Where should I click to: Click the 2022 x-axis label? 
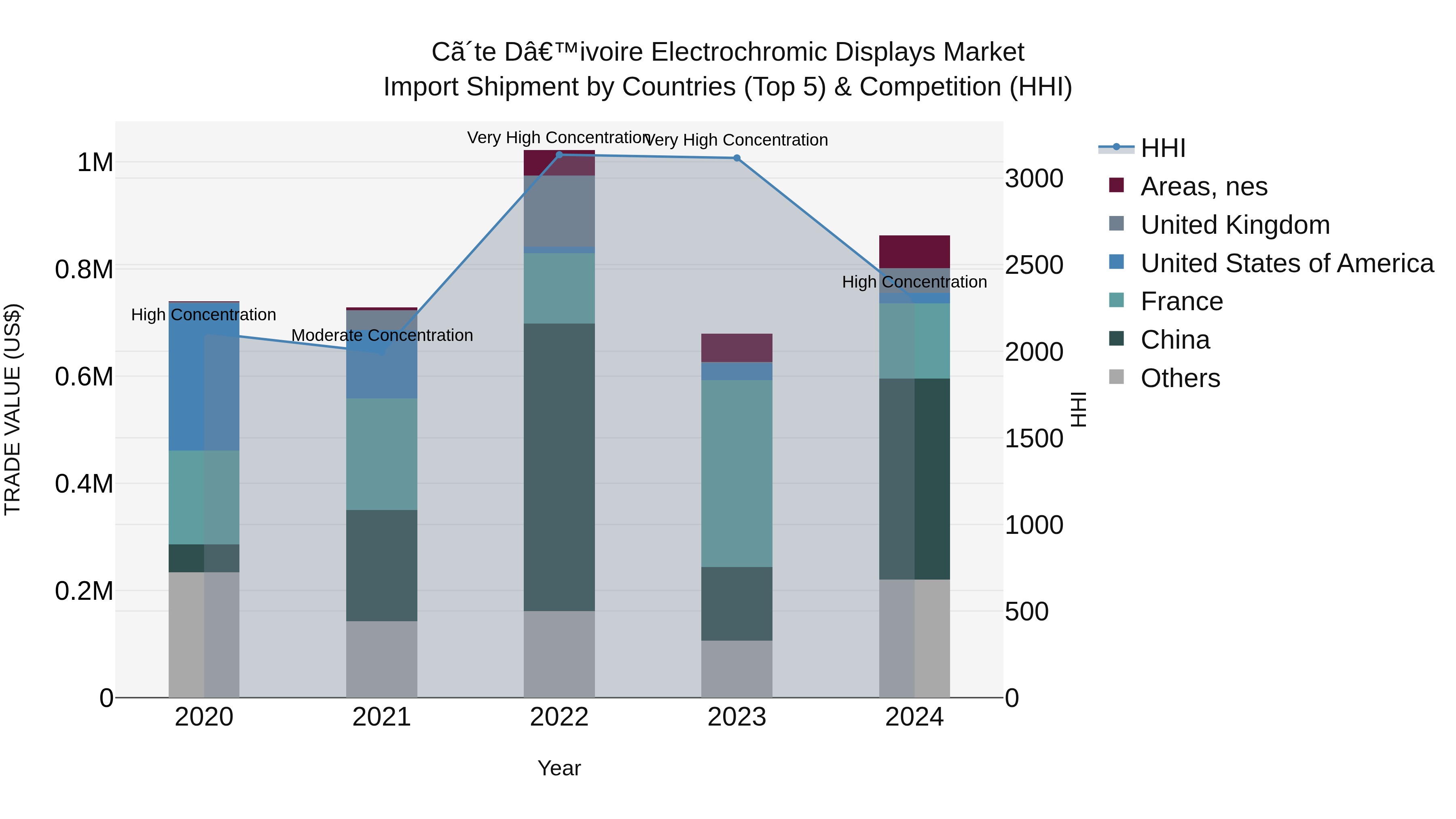click(x=560, y=717)
